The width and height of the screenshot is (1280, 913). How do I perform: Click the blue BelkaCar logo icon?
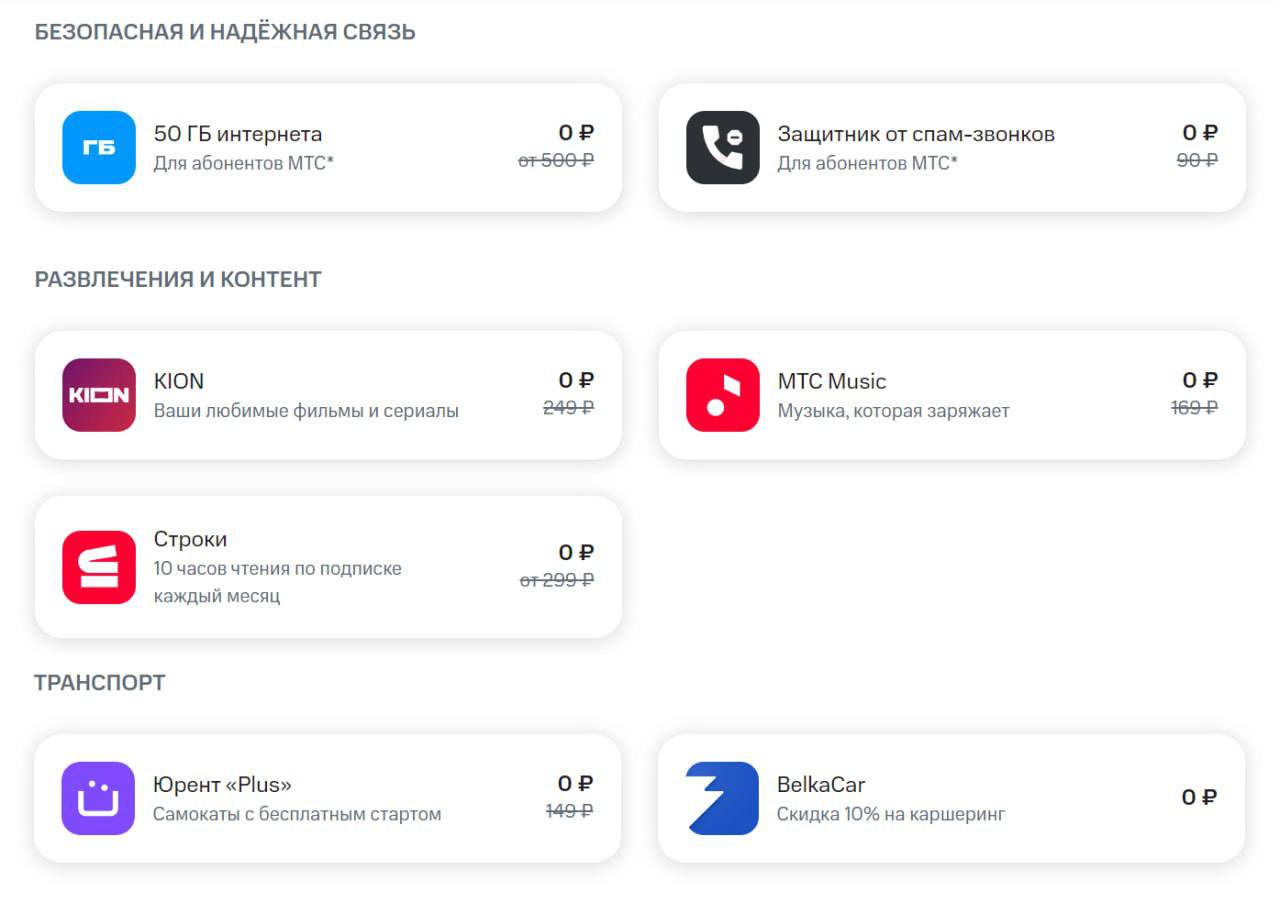click(x=722, y=798)
